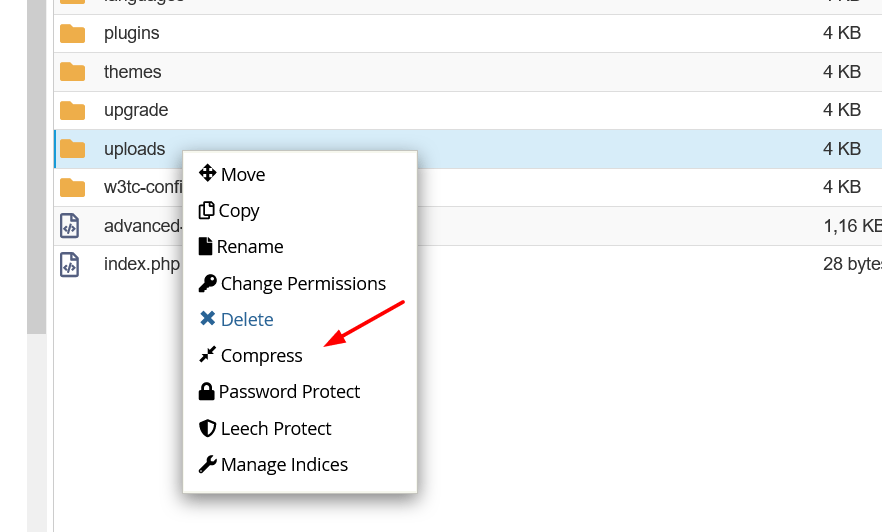Click the shield Leech Protect icon

[x=208, y=428]
